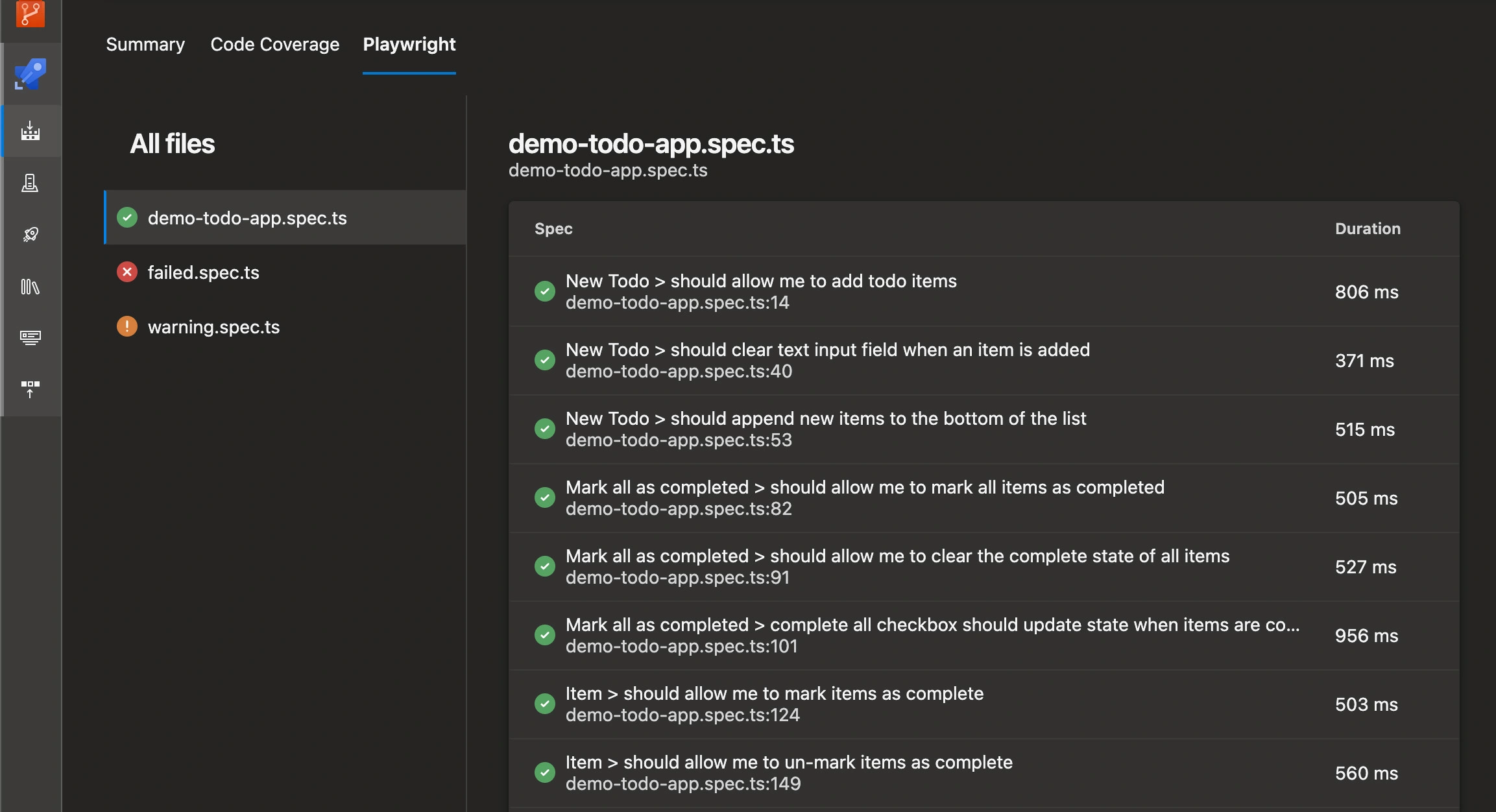Viewport: 1496px width, 812px height.
Task: Click the 527 ms duration value
Action: (x=1366, y=567)
